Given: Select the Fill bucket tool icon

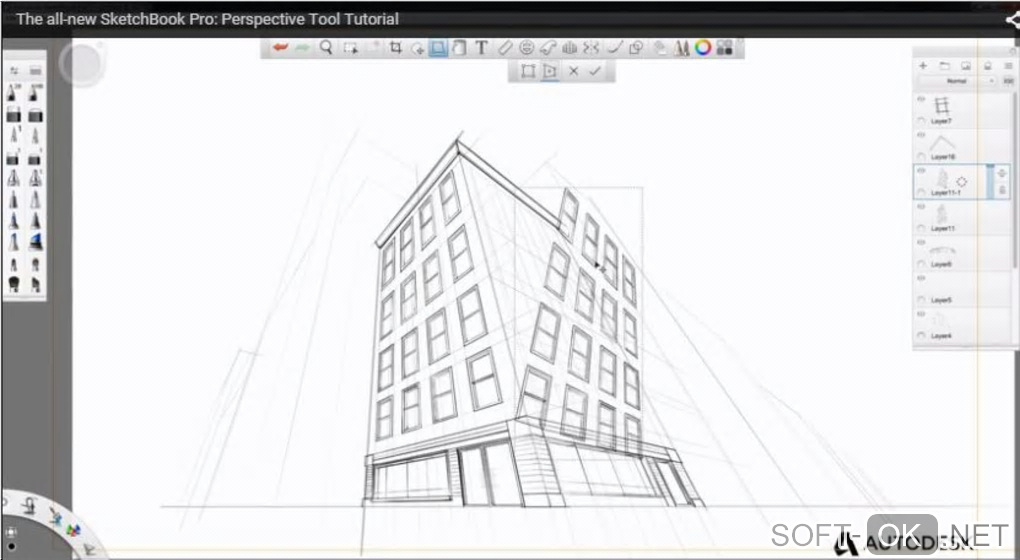Looking at the screenshot, I should point(459,47).
